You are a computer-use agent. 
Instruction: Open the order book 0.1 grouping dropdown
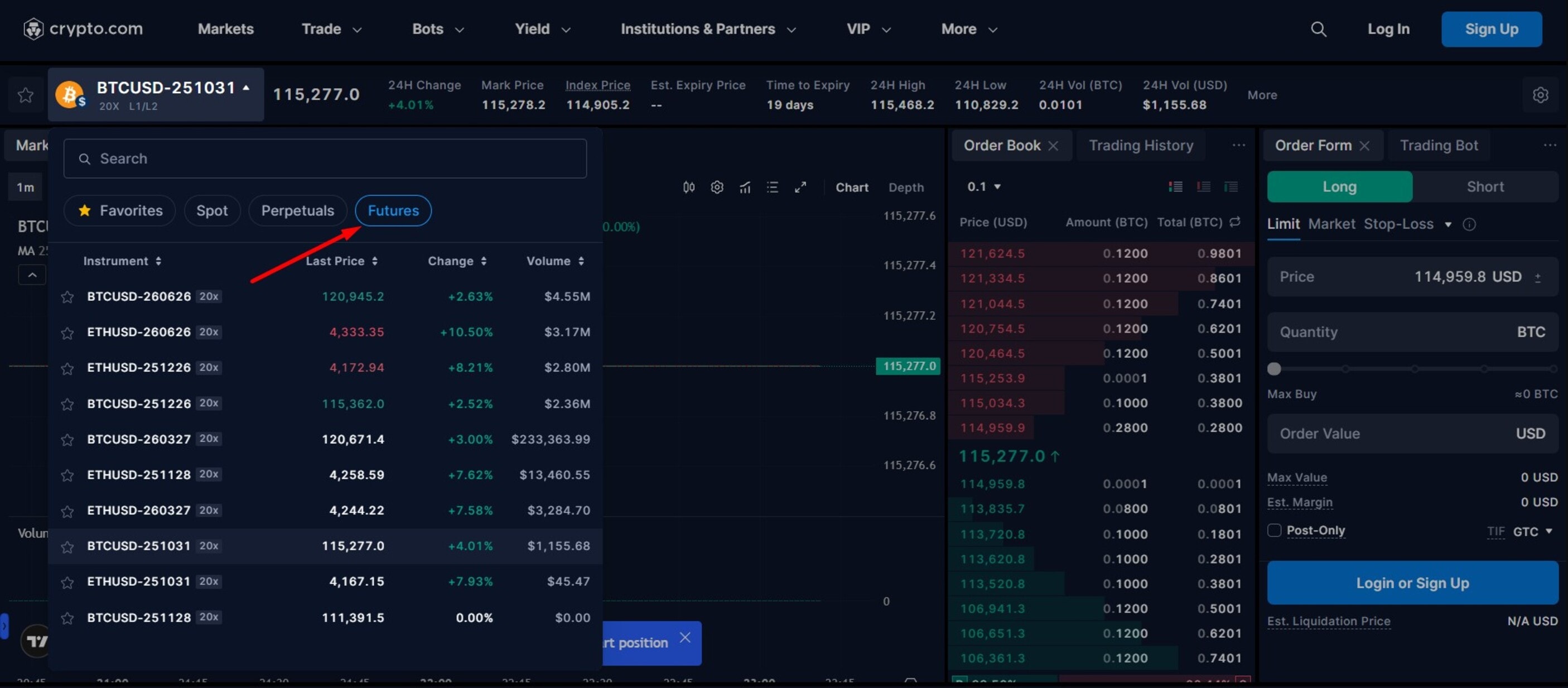(x=983, y=187)
